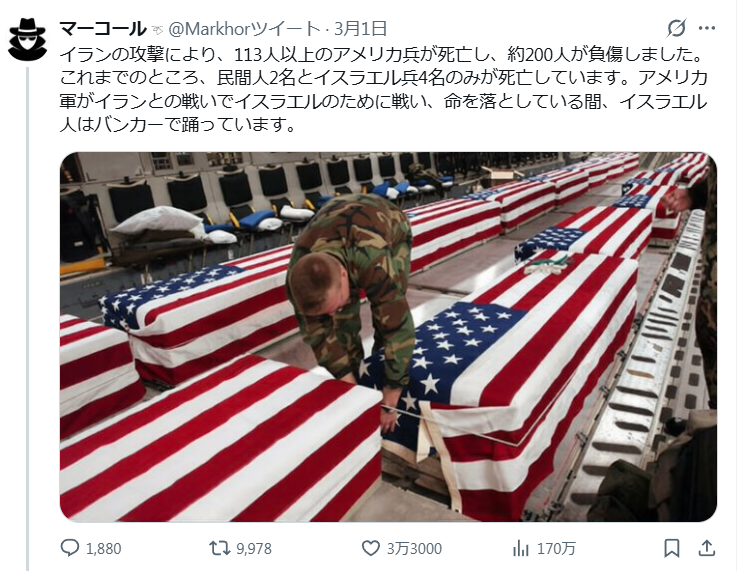This screenshot has width=738, height=571.
Task: Bookmark this tweet
Action: [672, 548]
